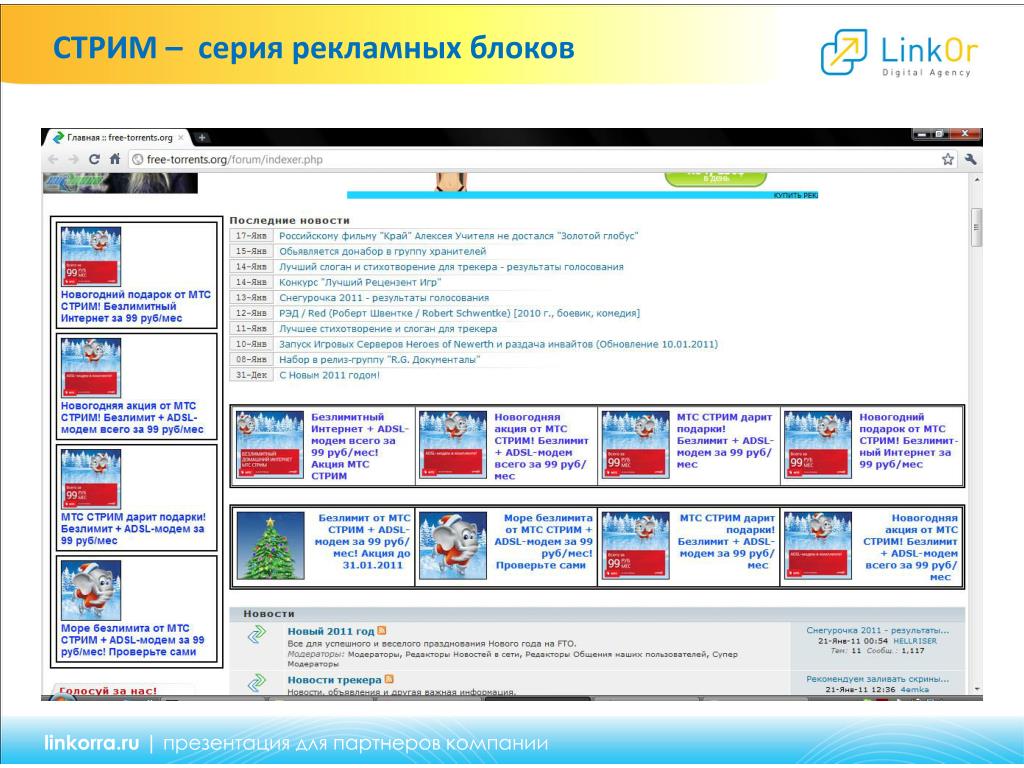Open a new tab with the plus button
1024x768 pixels.
[x=202, y=137]
